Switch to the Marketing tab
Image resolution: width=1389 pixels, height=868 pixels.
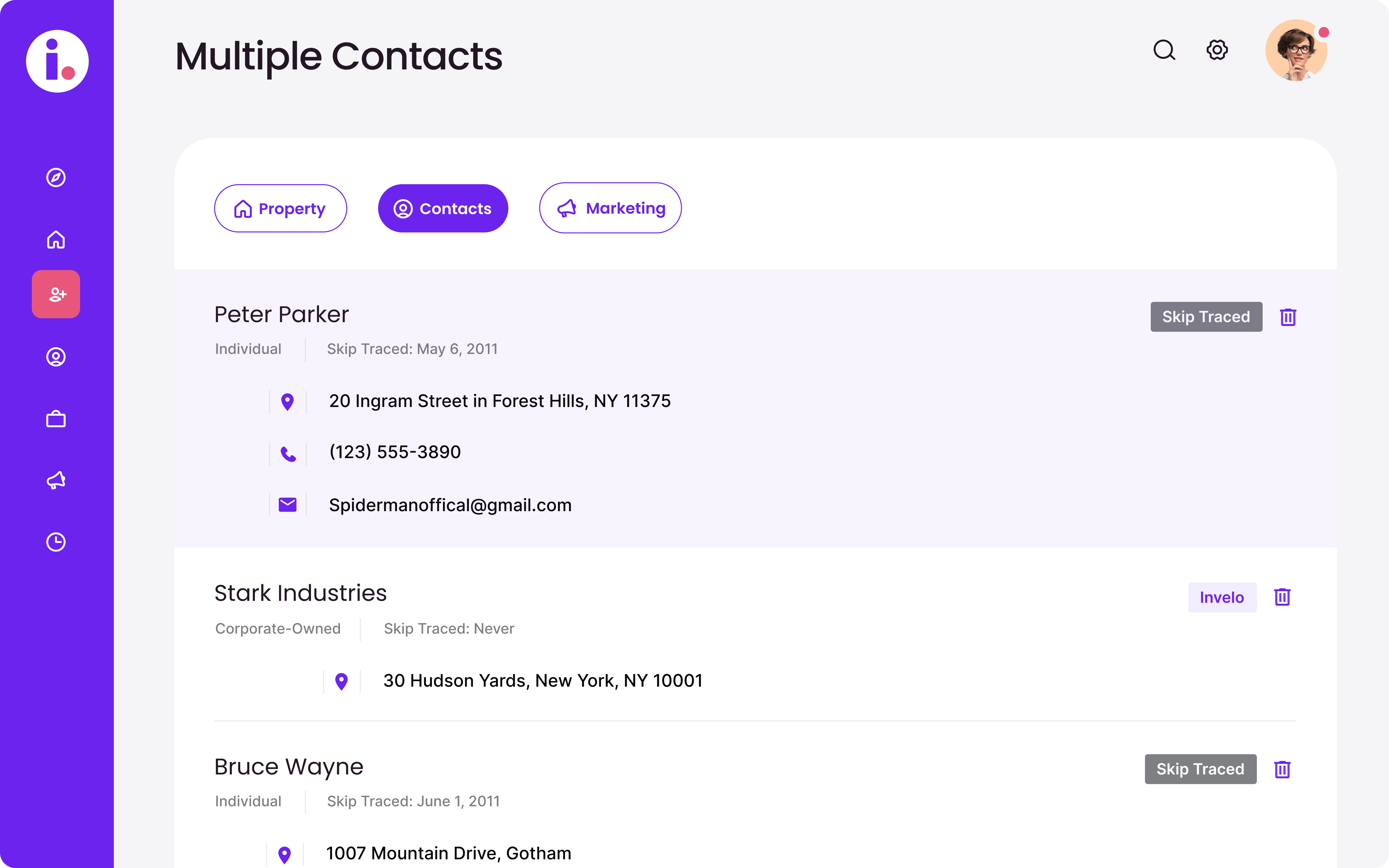pos(610,208)
